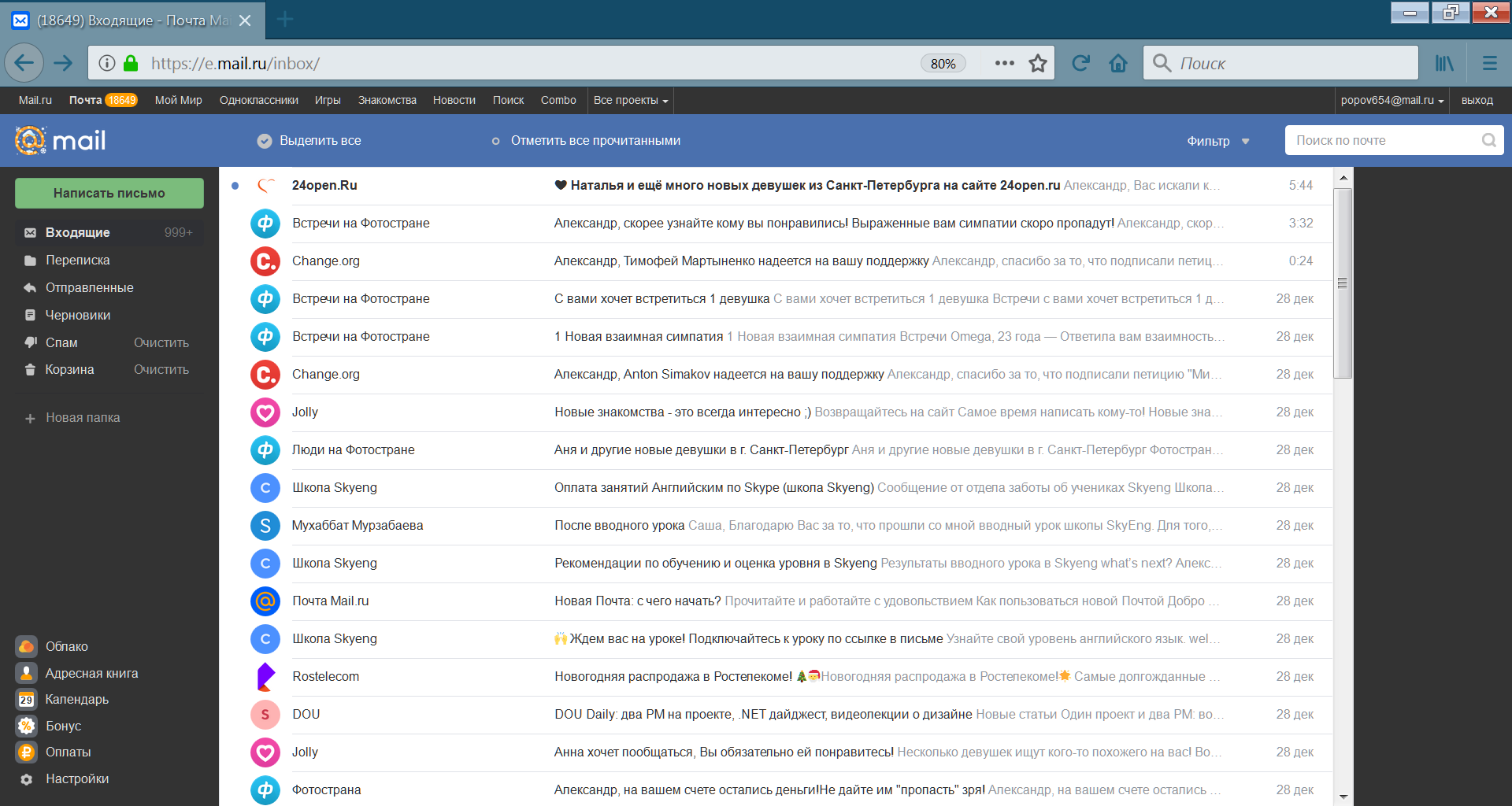This screenshot has height=806, width=1512.
Task: Open Все проекты dropdown
Action: (631, 100)
